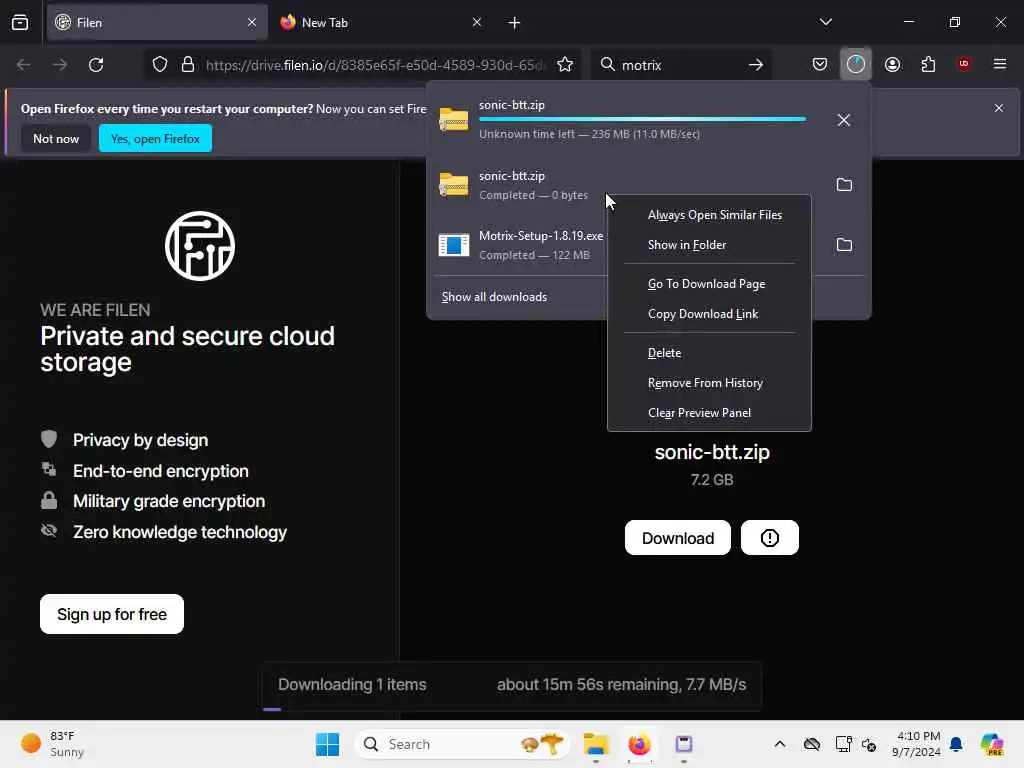This screenshot has width=1024, height=768.
Task: Select Show in Folder menu entry
Action: click(709, 245)
